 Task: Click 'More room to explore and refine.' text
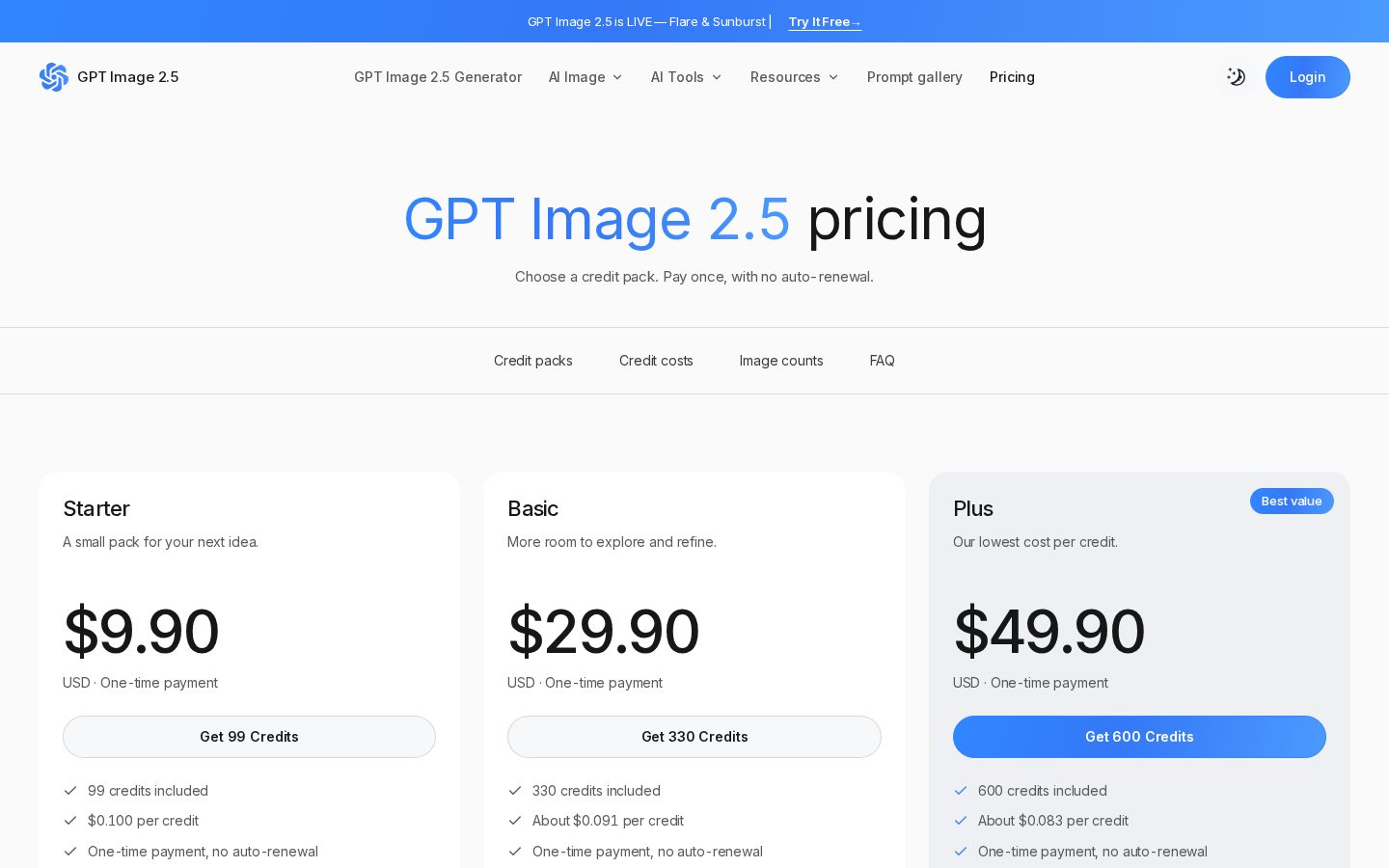click(612, 542)
